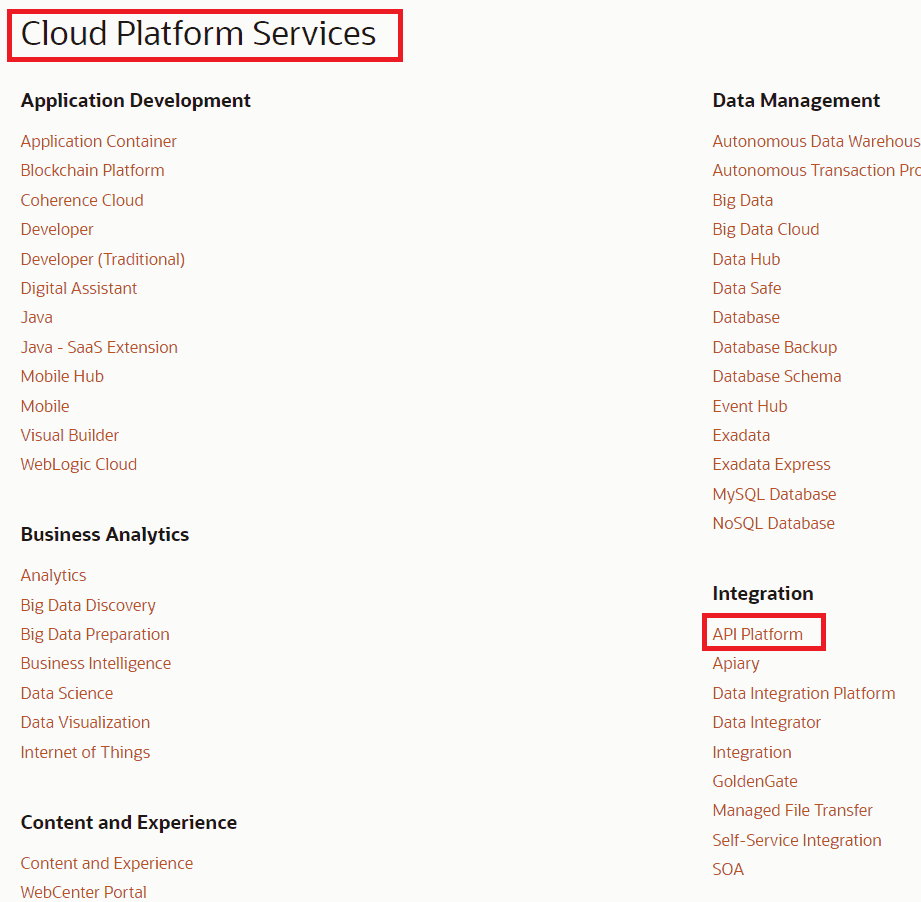The image size is (921, 902).
Task: Open the Digital Assistant service page
Action: pos(78,288)
